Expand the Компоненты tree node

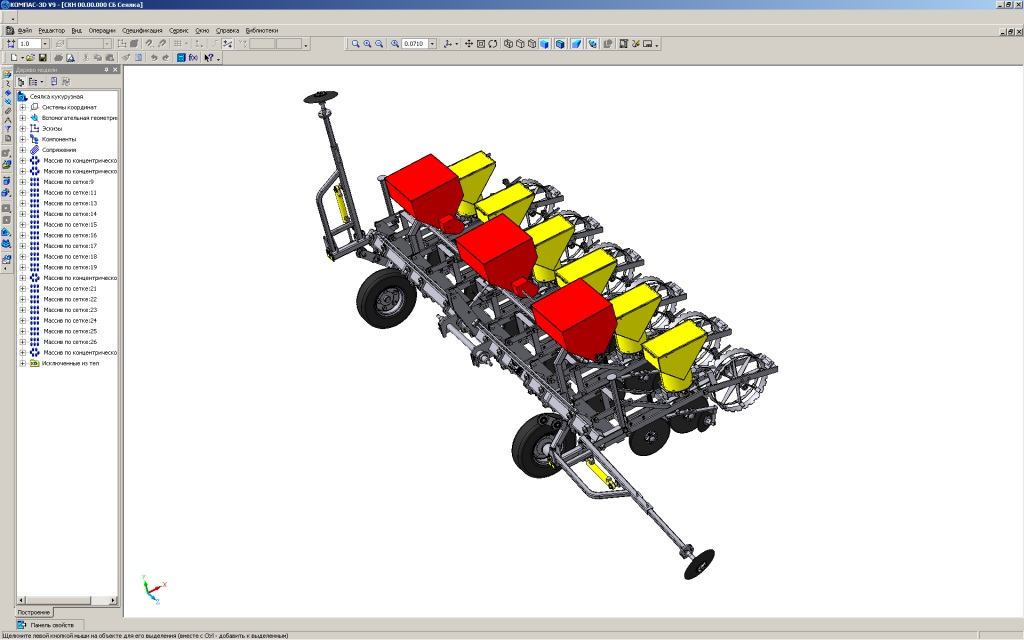23,139
